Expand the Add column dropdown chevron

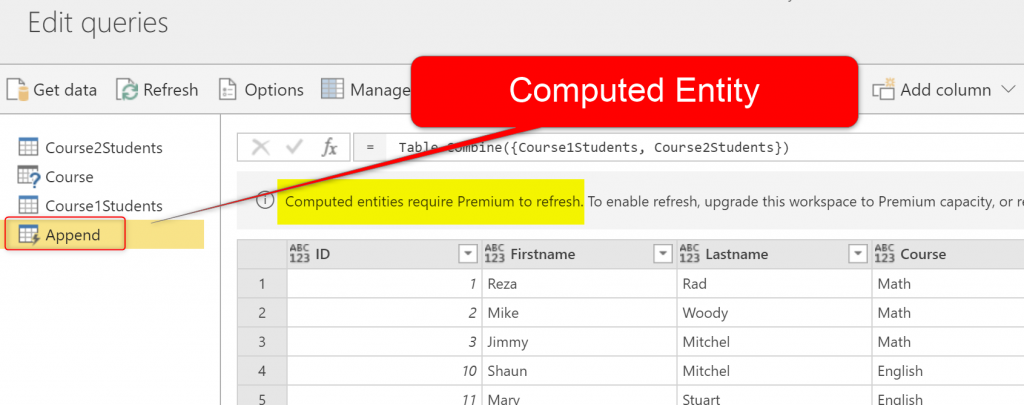click(x=1008, y=90)
